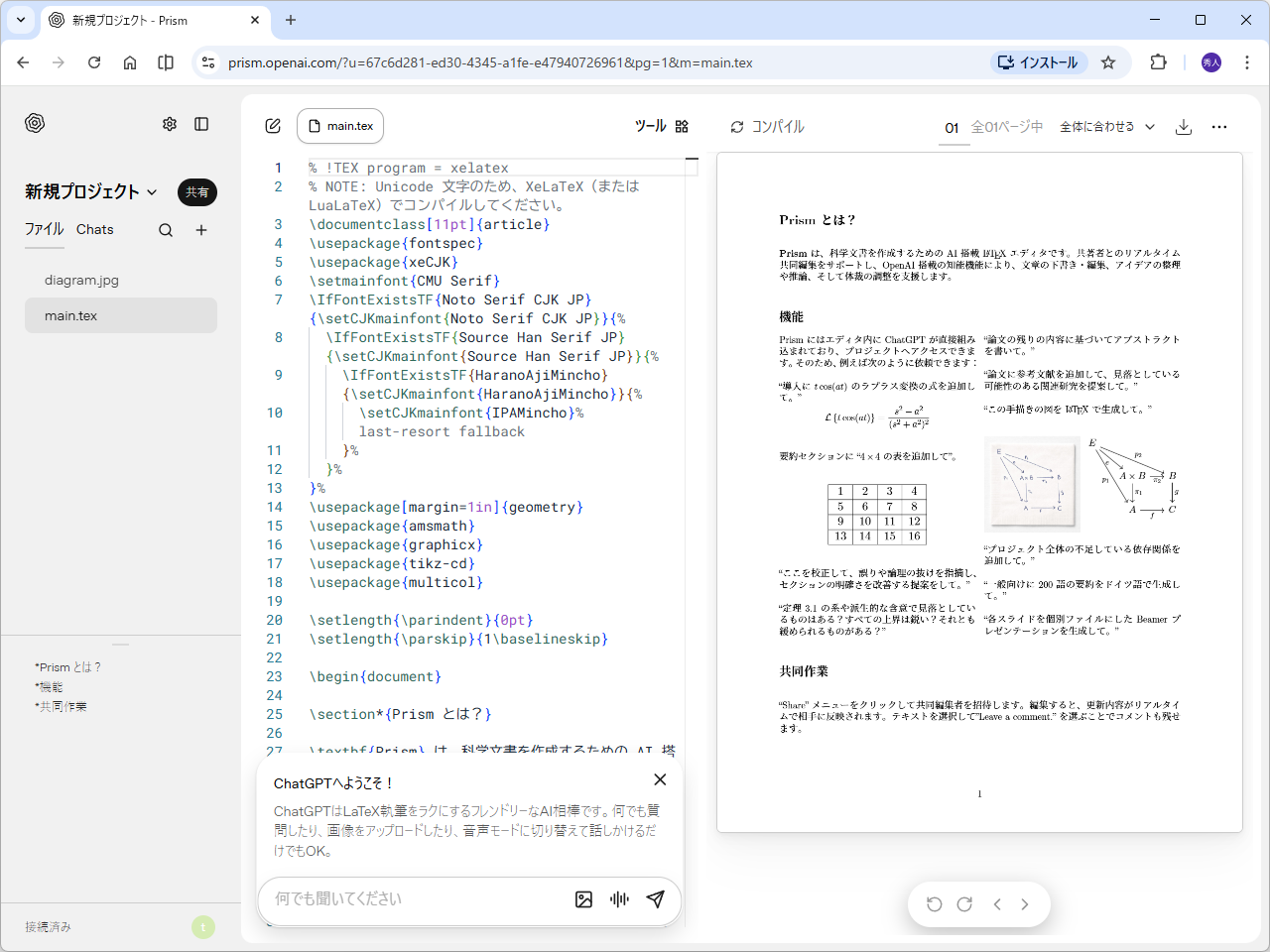
Task: Open project settings with the gear icon
Action: coord(169,123)
